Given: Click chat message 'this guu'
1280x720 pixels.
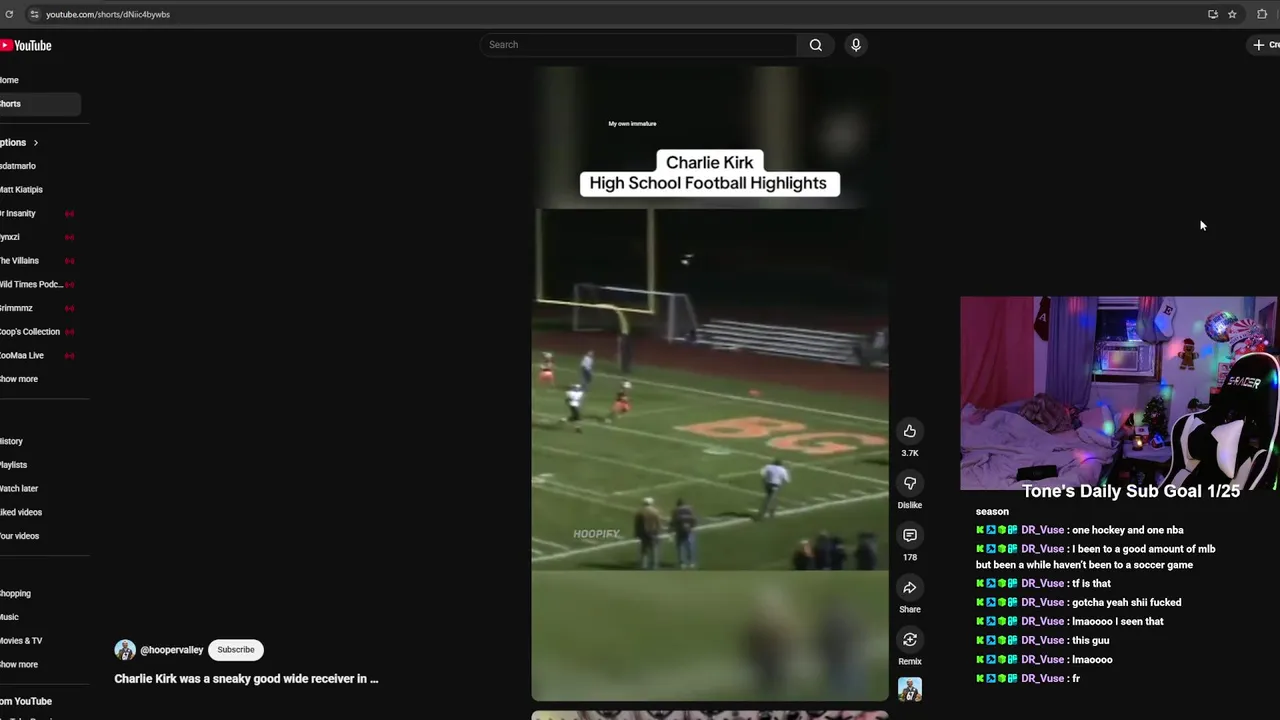Looking at the screenshot, I should [1090, 641].
